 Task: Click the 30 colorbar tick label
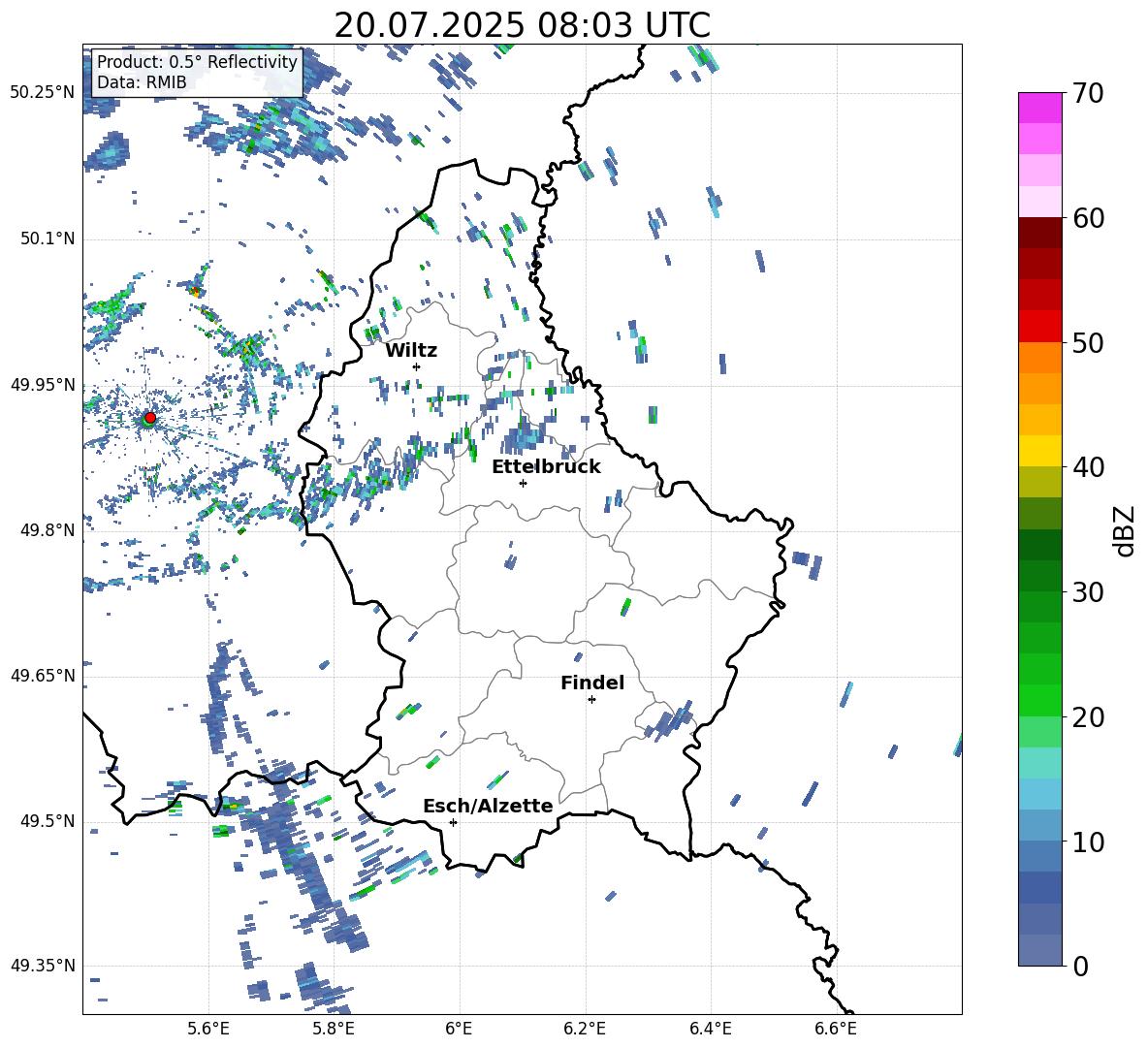1088,592
